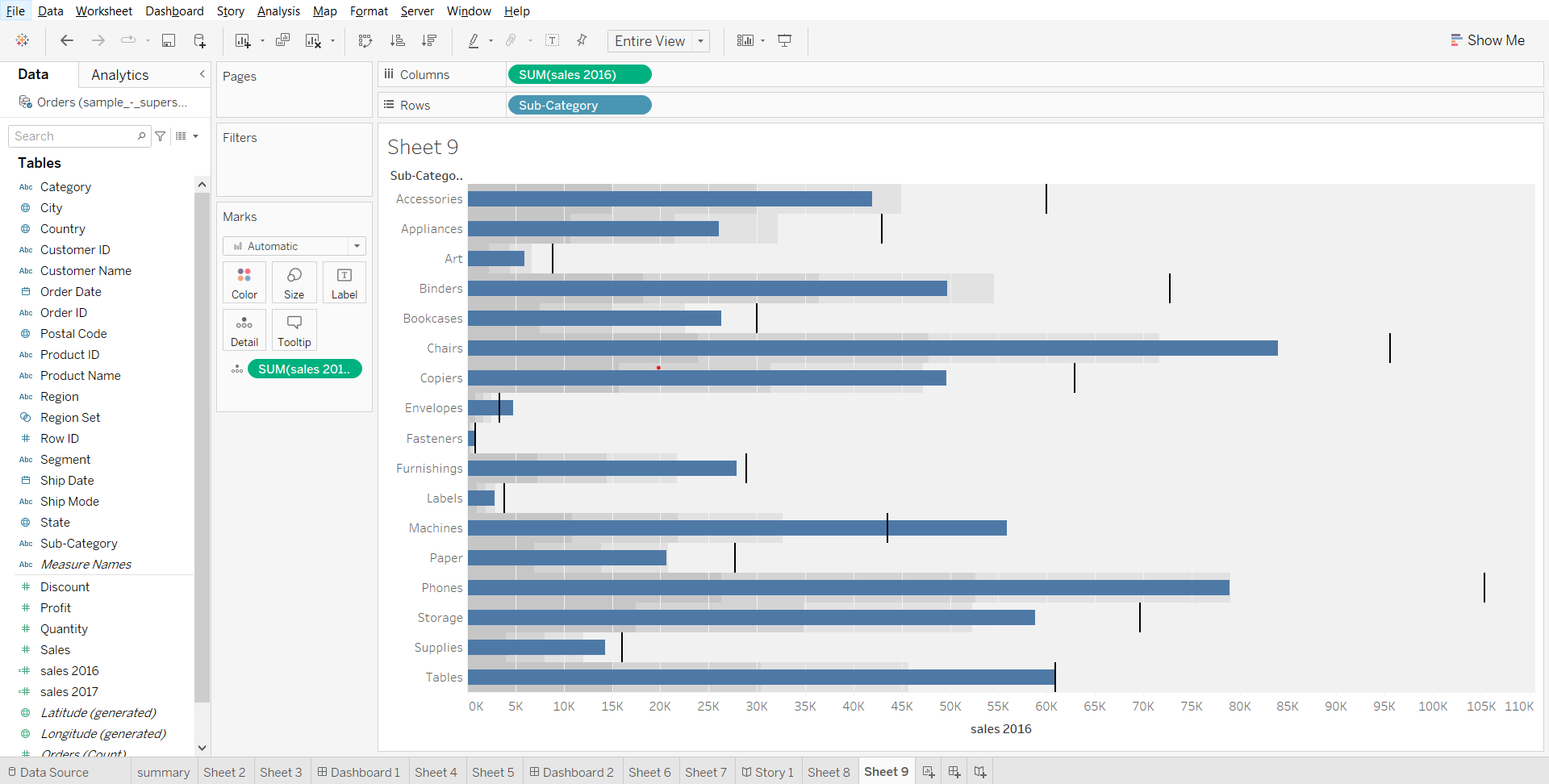Click the Duplicate Sheet toolbar icon
This screenshot has height=784, width=1549.
[282, 41]
